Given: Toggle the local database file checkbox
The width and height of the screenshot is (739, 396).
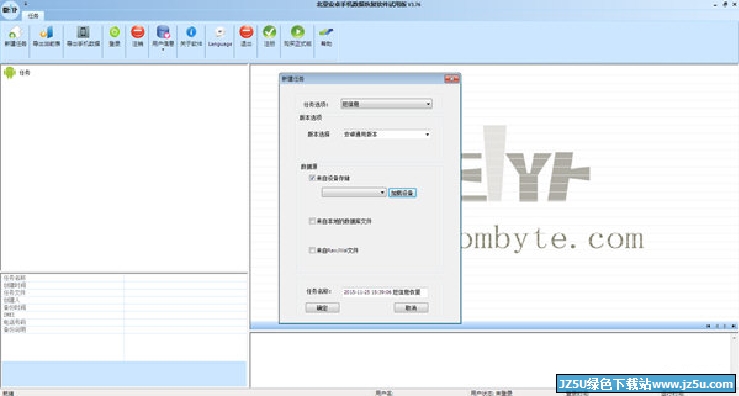Looking at the screenshot, I should (312, 221).
